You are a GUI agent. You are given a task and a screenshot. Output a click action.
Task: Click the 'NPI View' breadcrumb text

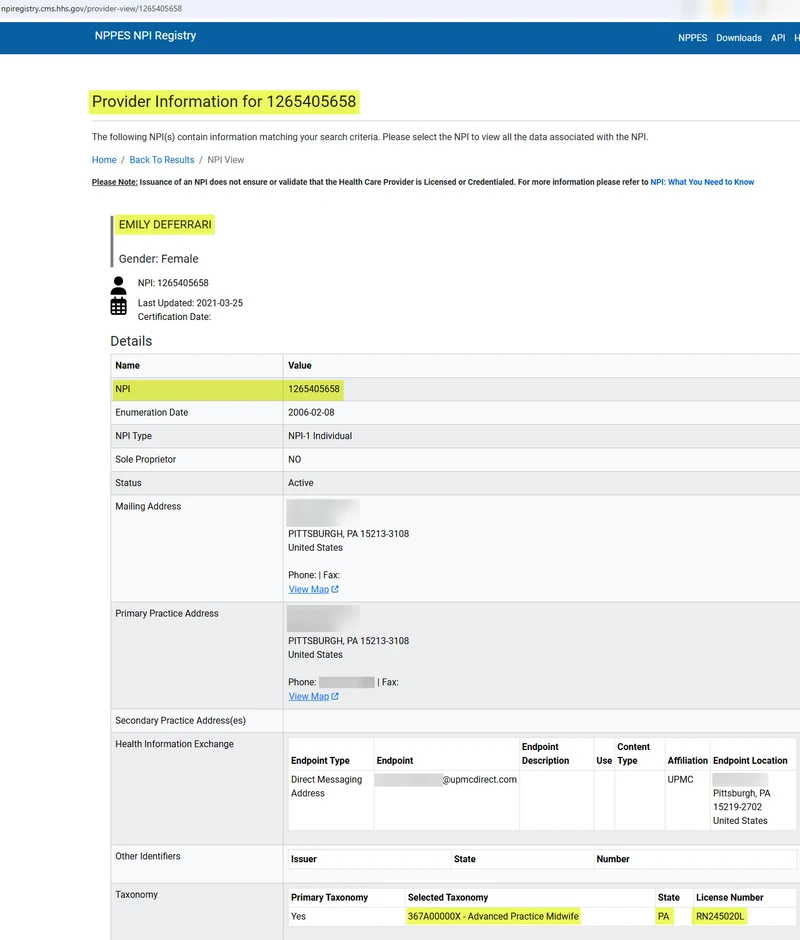(x=225, y=160)
